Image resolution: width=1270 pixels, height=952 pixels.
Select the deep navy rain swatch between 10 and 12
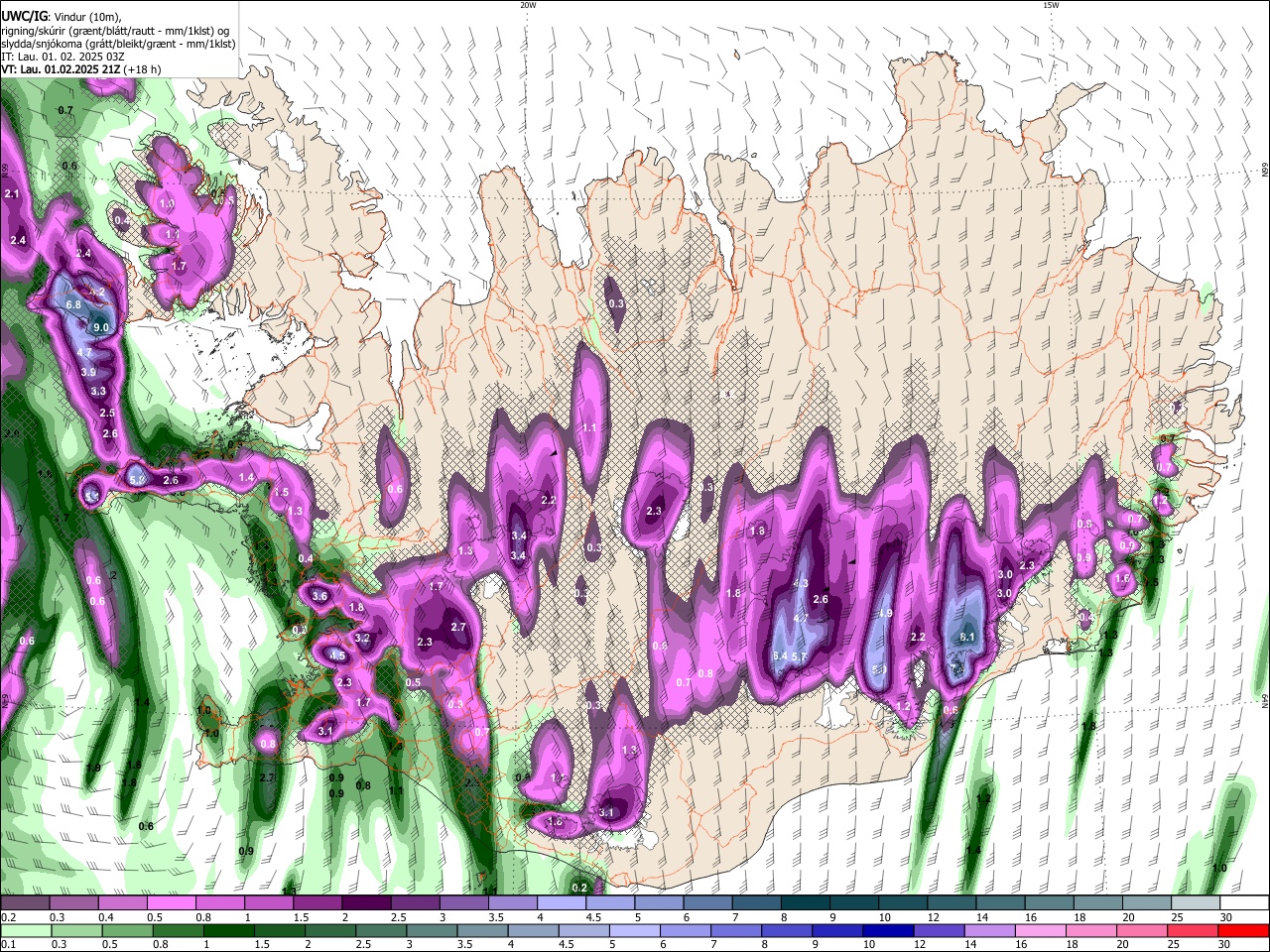888,930
